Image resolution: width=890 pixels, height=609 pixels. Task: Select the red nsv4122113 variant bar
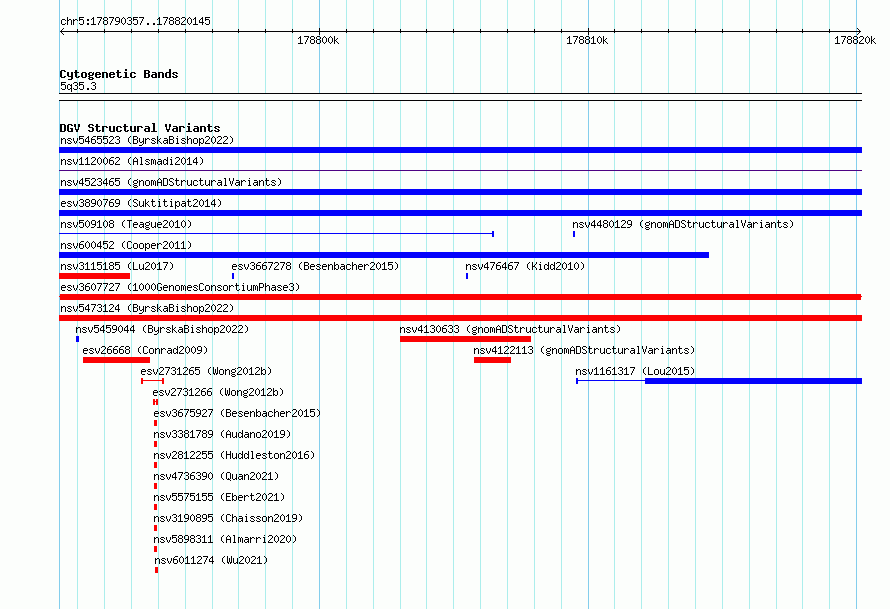point(493,360)
